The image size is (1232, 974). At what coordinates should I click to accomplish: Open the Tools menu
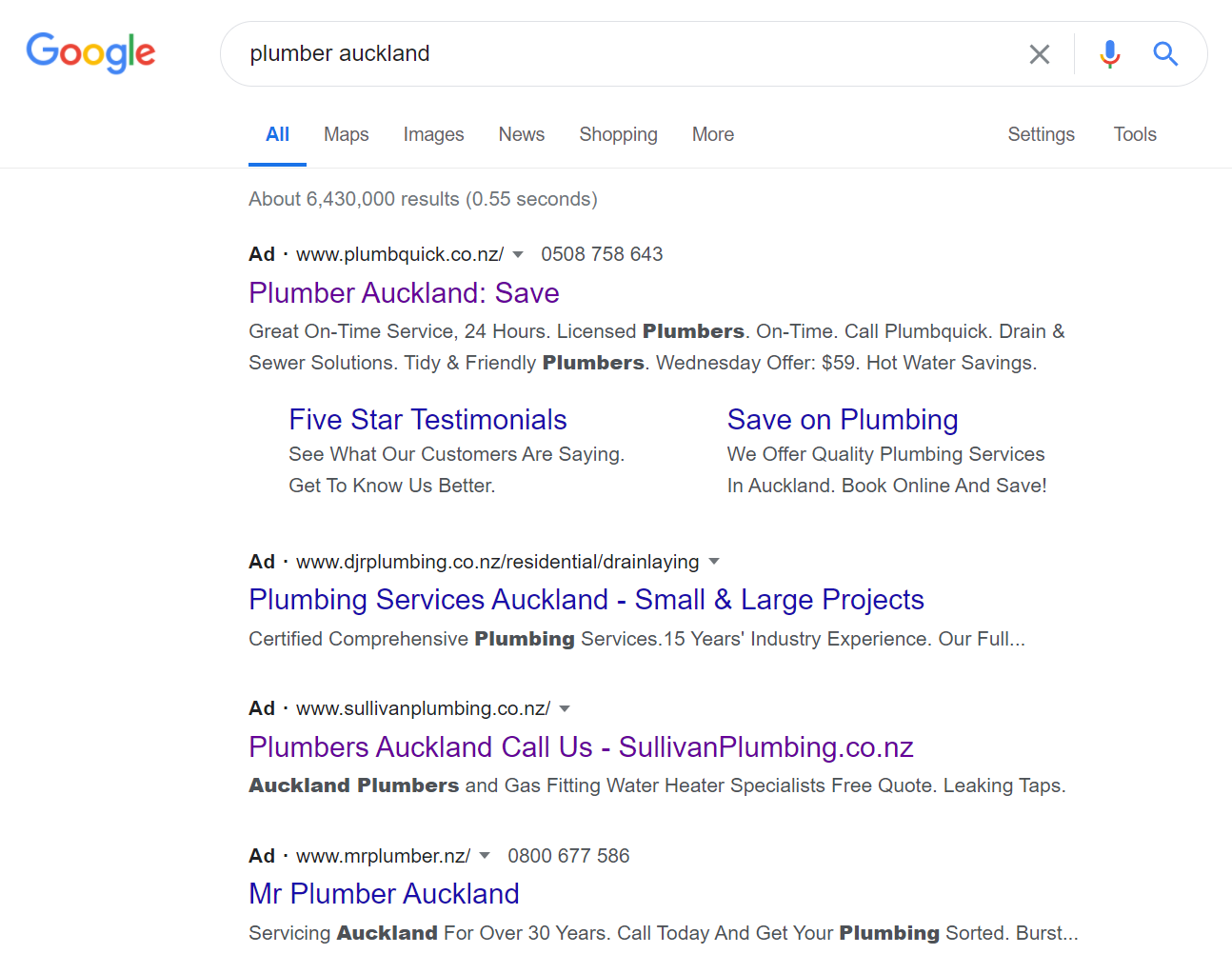(x=1135, y=134)
